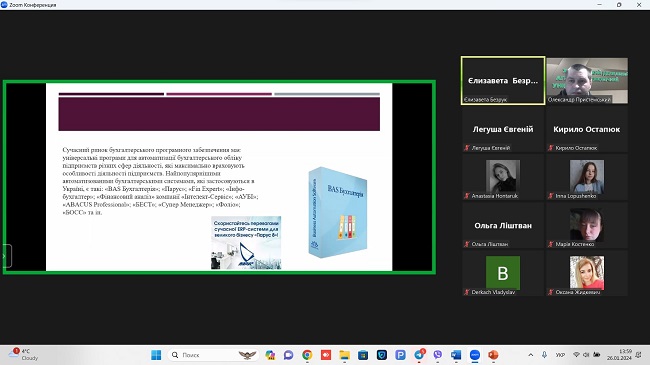Open the weather widget showing Cloudy
Image resolution: width=650 pixels, height=365 pixels.
tap(24, 355)
